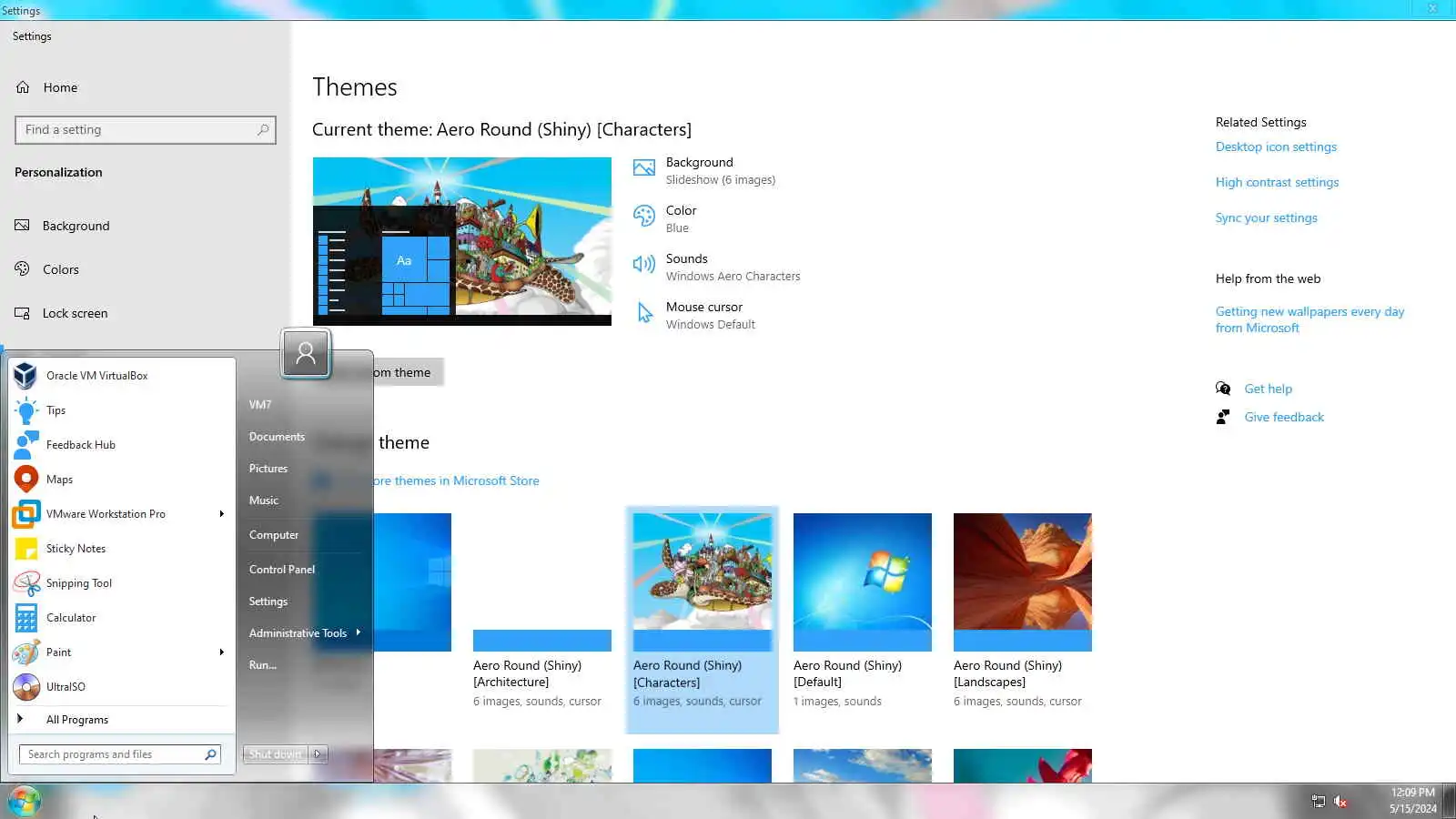Click the Lock screen icon in sidebar

click(23, 313)
